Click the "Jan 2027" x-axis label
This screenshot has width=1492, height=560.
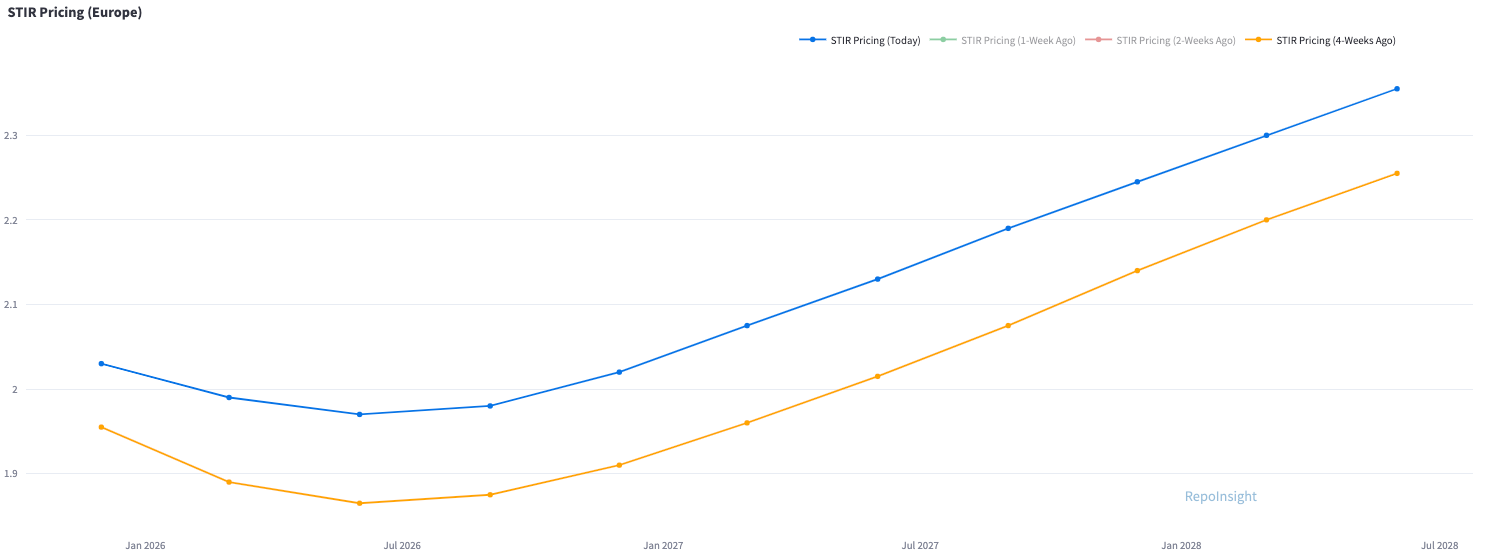pos(663,546)
